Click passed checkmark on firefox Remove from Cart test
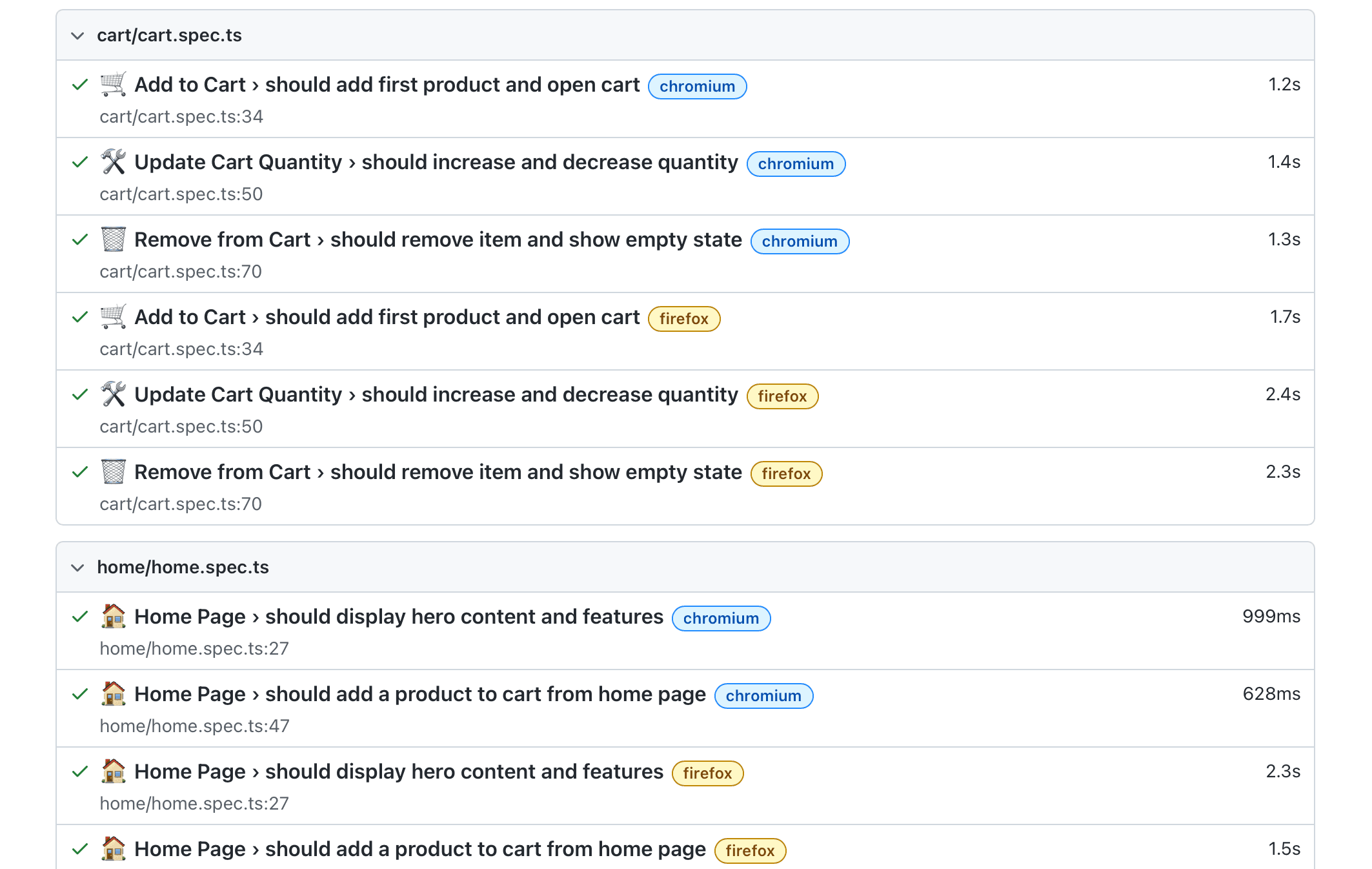Screen dimensions: 1372x869 [80, 472]
